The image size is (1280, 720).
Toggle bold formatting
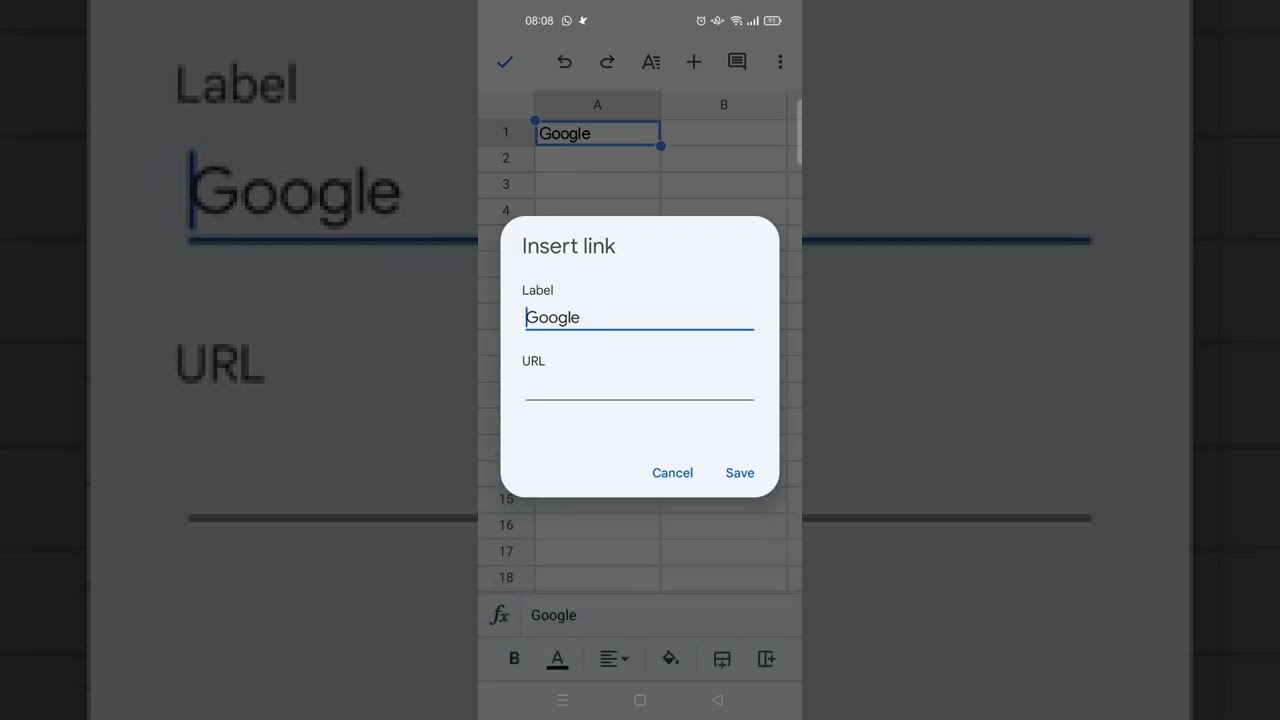pyautogui.click(x=514, y=658)
